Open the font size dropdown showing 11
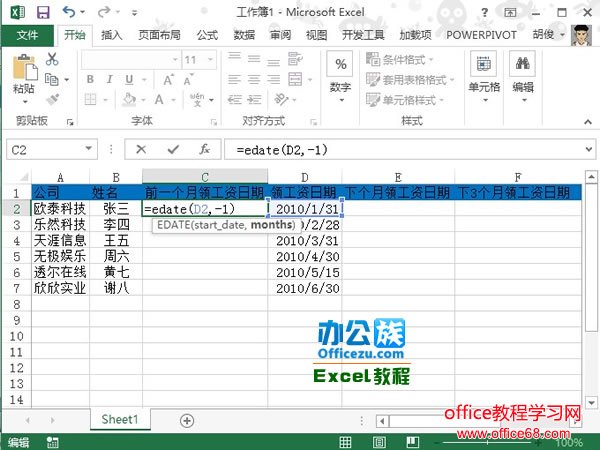 tap(210, 60)
